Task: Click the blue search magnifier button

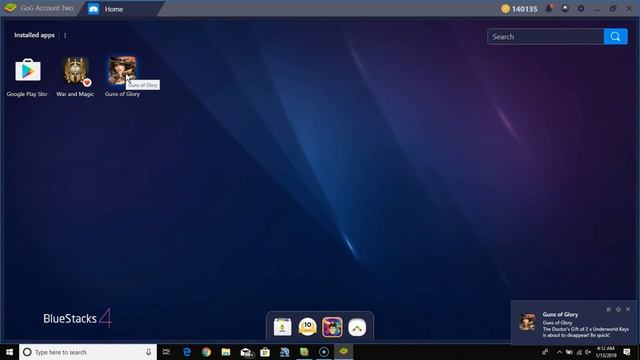Action: pyautogui.click(x=616, y=37)
